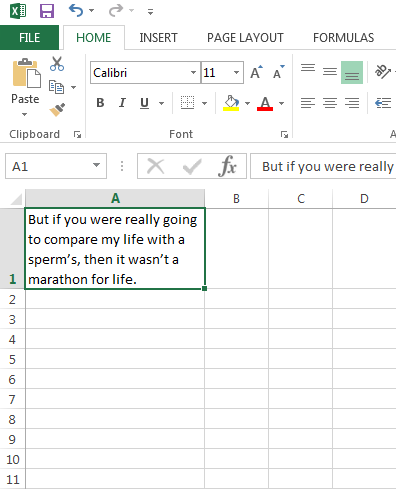Cut the selection with scissors icon
The width and height of the screenshot is (396, 489).
pos(57,64)
